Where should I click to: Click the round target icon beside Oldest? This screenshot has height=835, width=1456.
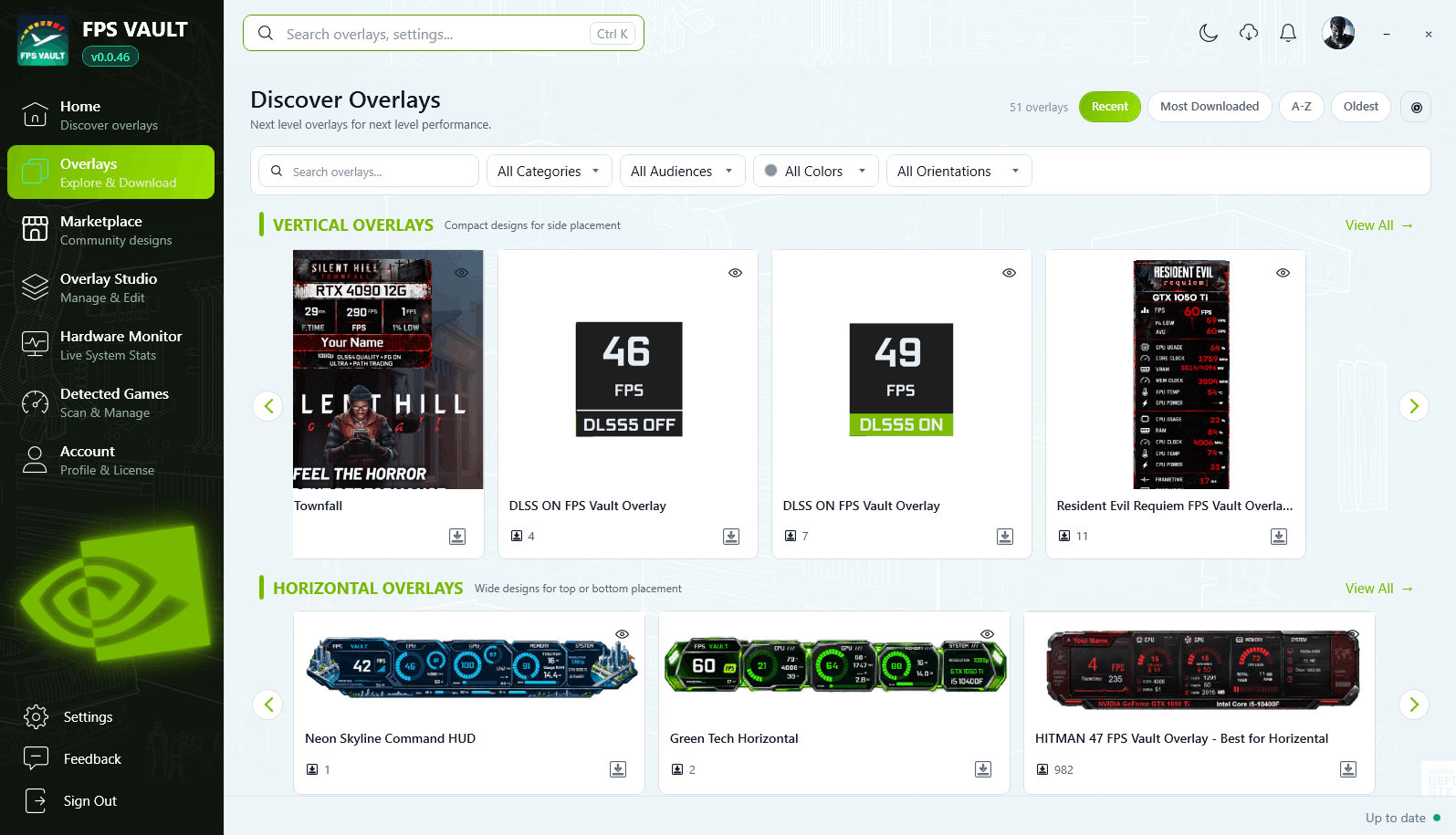[x=1417, y=107]
